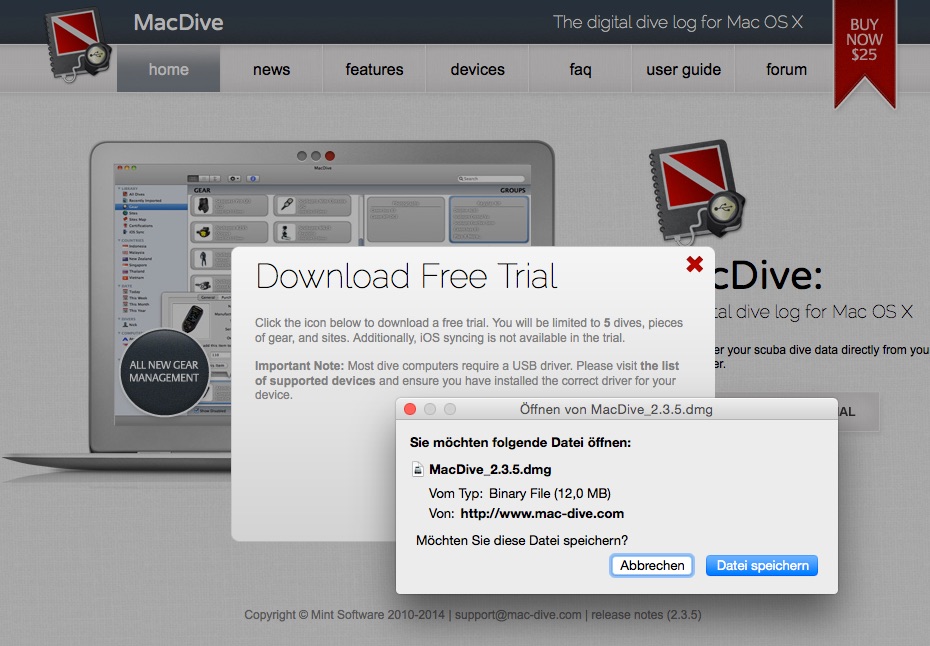Click the MacDive_2.3.5.dmg file icon
This screenshot has width=930, height=646.
click(x=418, y=470)
